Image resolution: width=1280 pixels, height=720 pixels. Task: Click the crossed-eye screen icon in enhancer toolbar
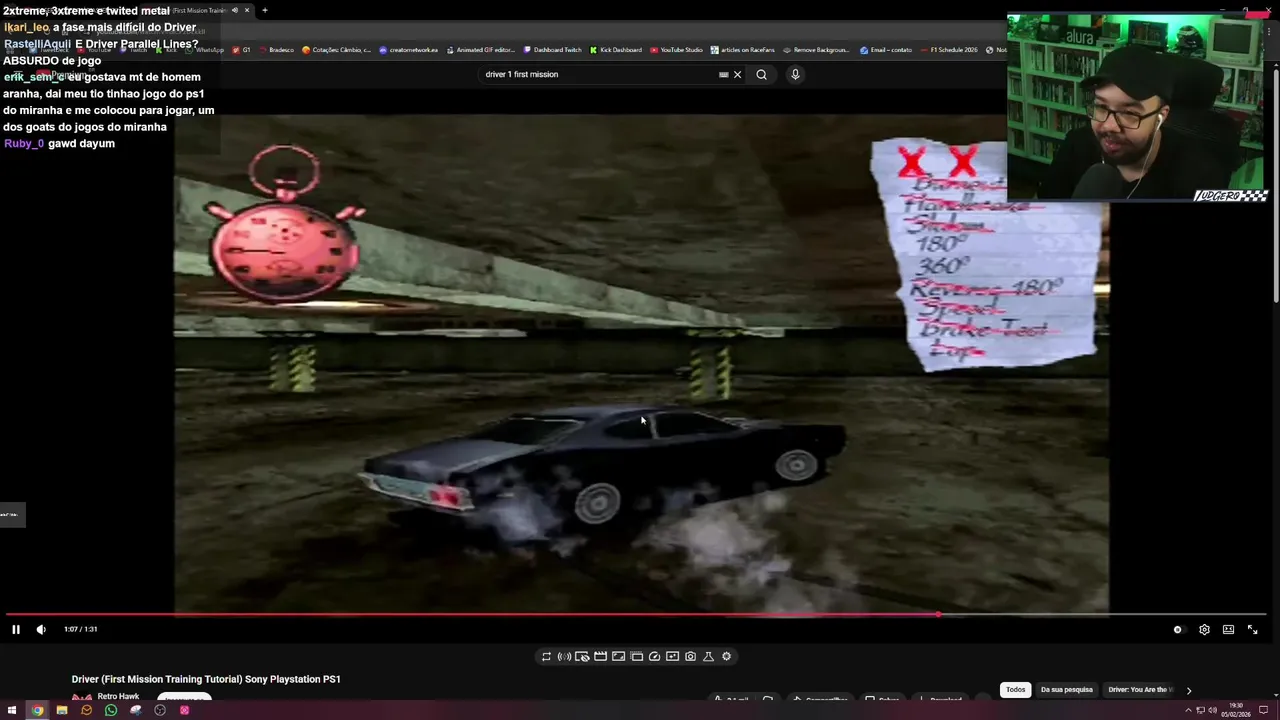point(582,656)
